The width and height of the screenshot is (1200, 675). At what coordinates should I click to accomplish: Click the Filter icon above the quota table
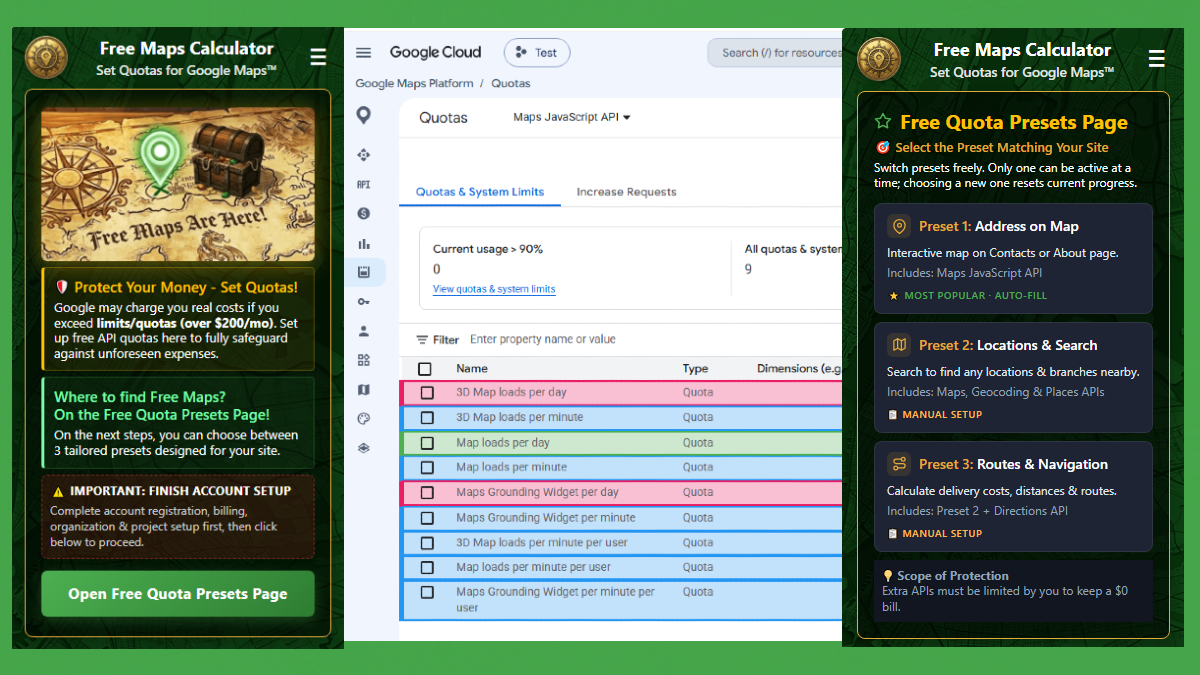point(422,340)
